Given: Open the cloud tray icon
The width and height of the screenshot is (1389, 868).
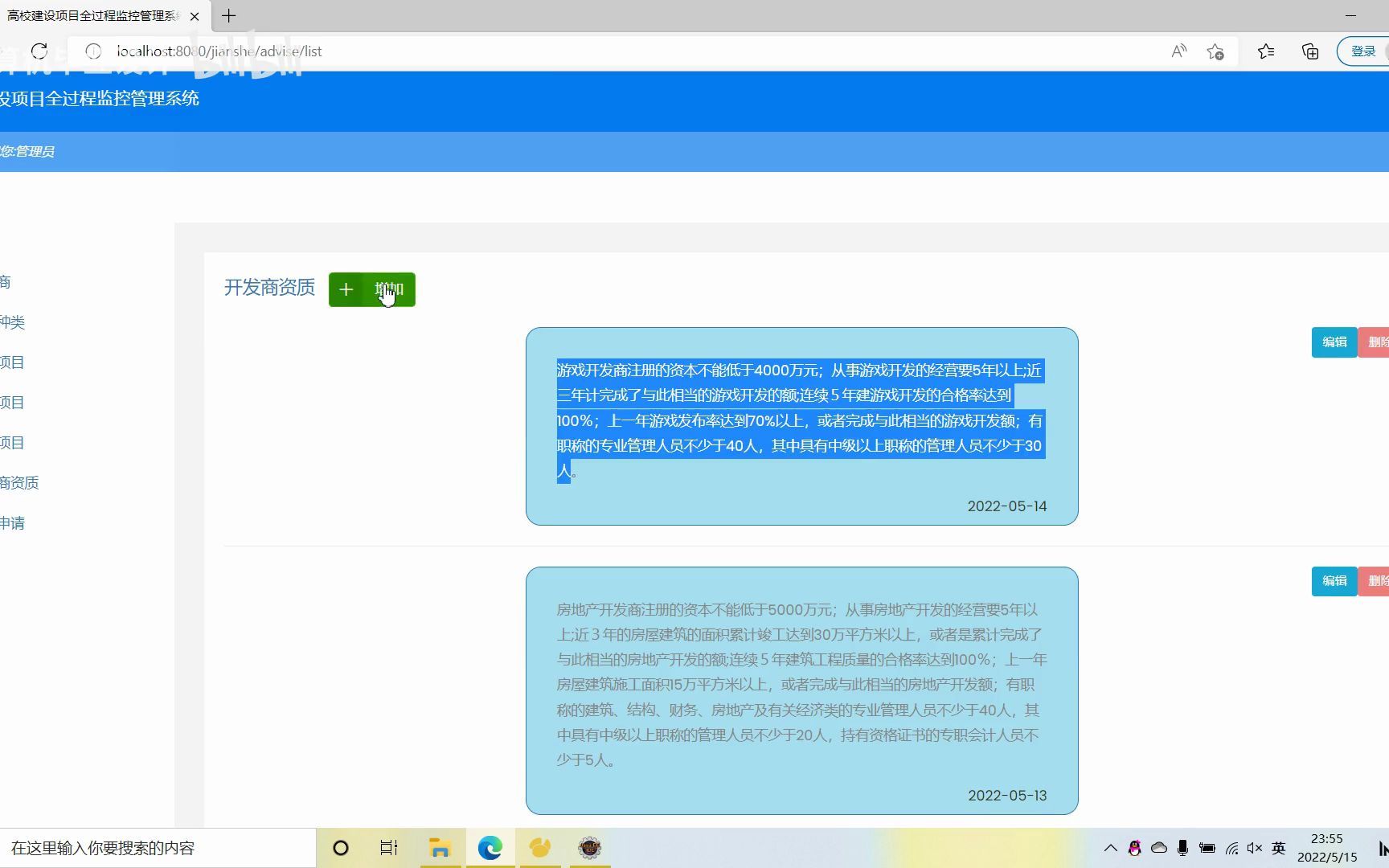Looking at the screenshot, I should pyautogui.click(x=1159, y=848).
